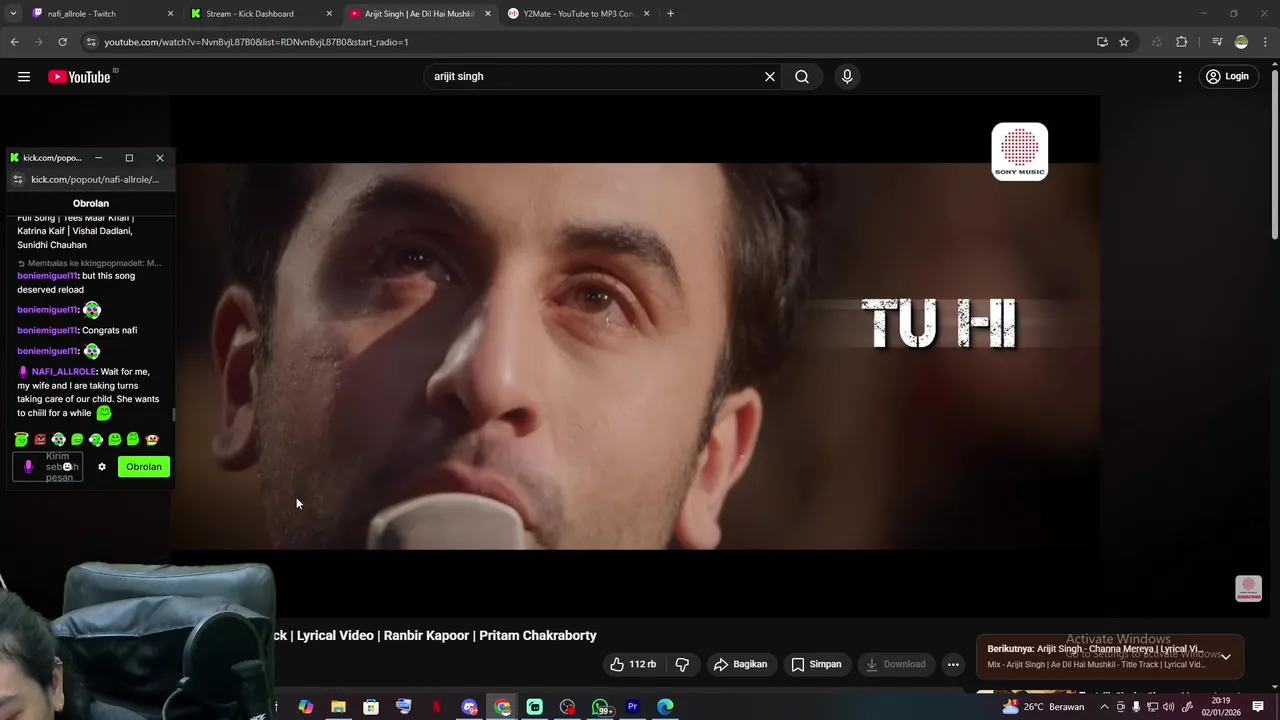Sign in with the Login button

click(1228, 77)
